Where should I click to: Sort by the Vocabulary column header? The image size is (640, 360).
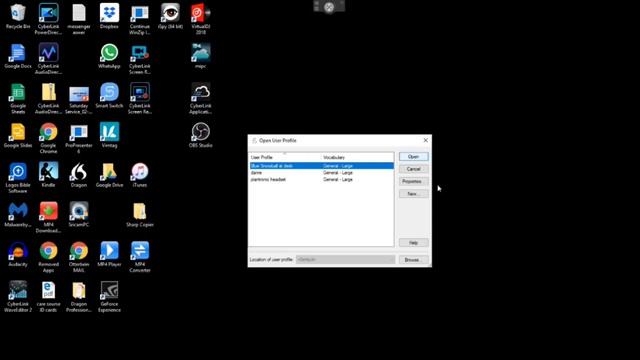(x=358, y=157)
